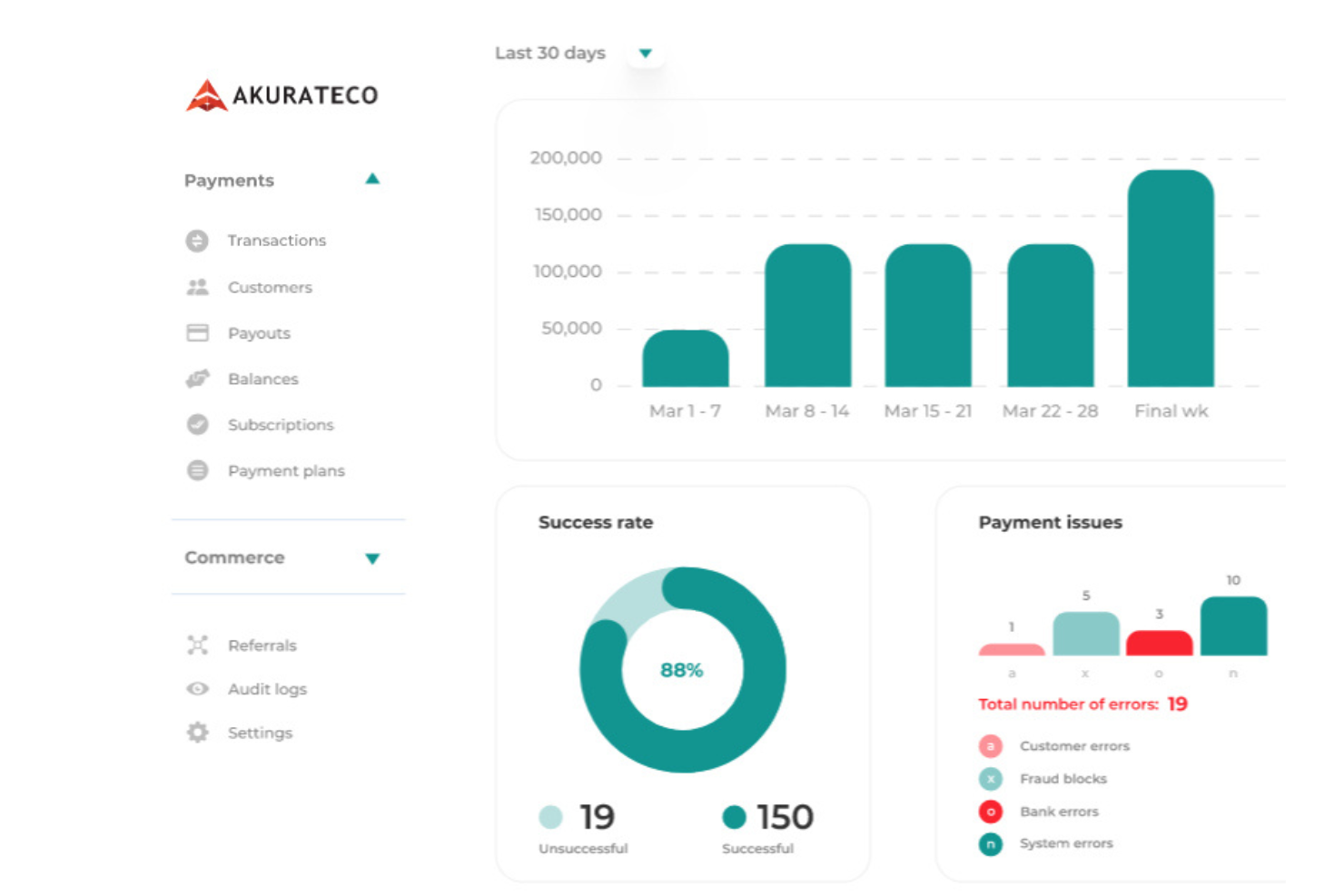1344x896 pixels.
Task: Click the Mar 8 - 14 bar
Action: click(x=808, y=316)
